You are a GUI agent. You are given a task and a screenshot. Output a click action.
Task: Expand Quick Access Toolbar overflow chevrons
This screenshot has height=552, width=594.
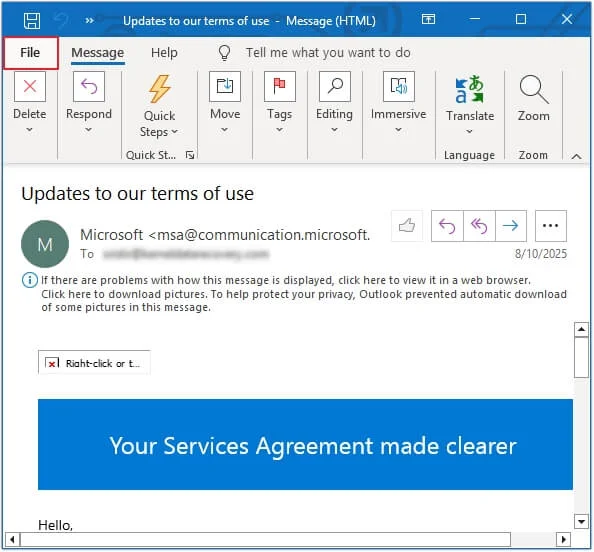[x=89, y=20]
